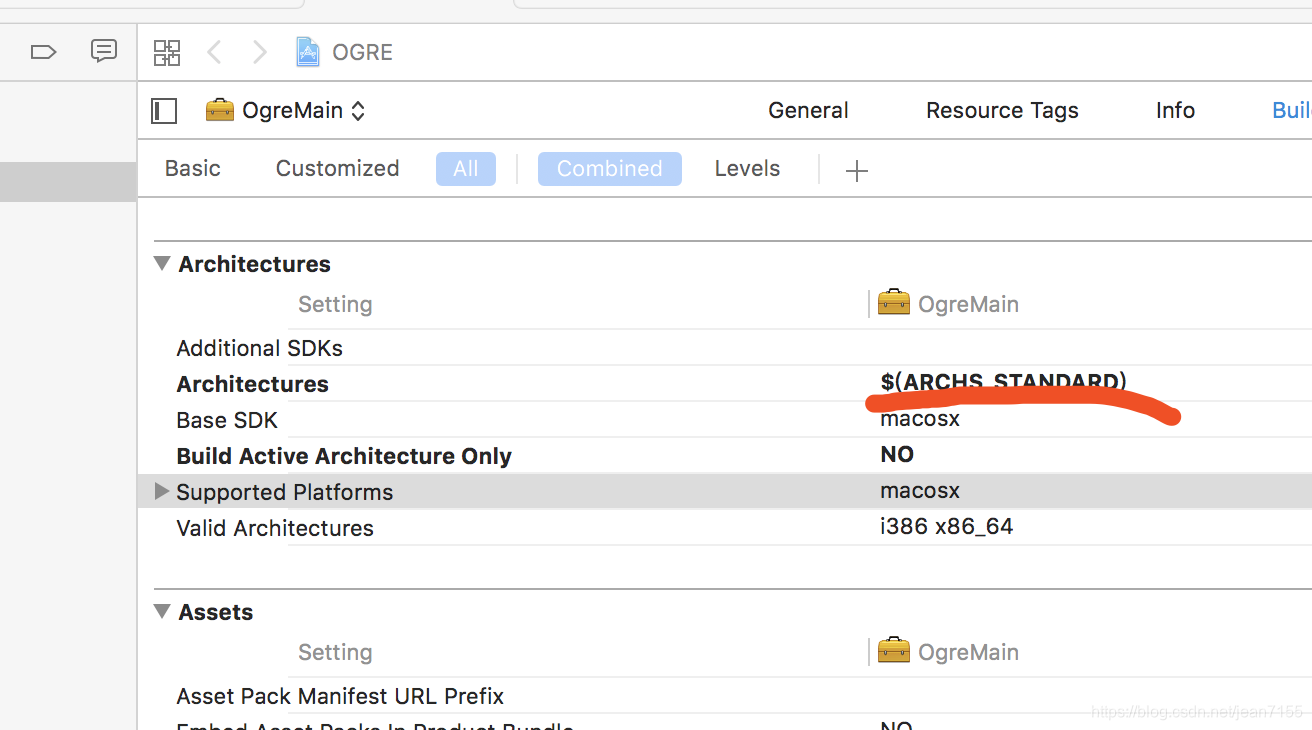
Task: Change Supported Platforms macosx value
Action: click(920, 491)
